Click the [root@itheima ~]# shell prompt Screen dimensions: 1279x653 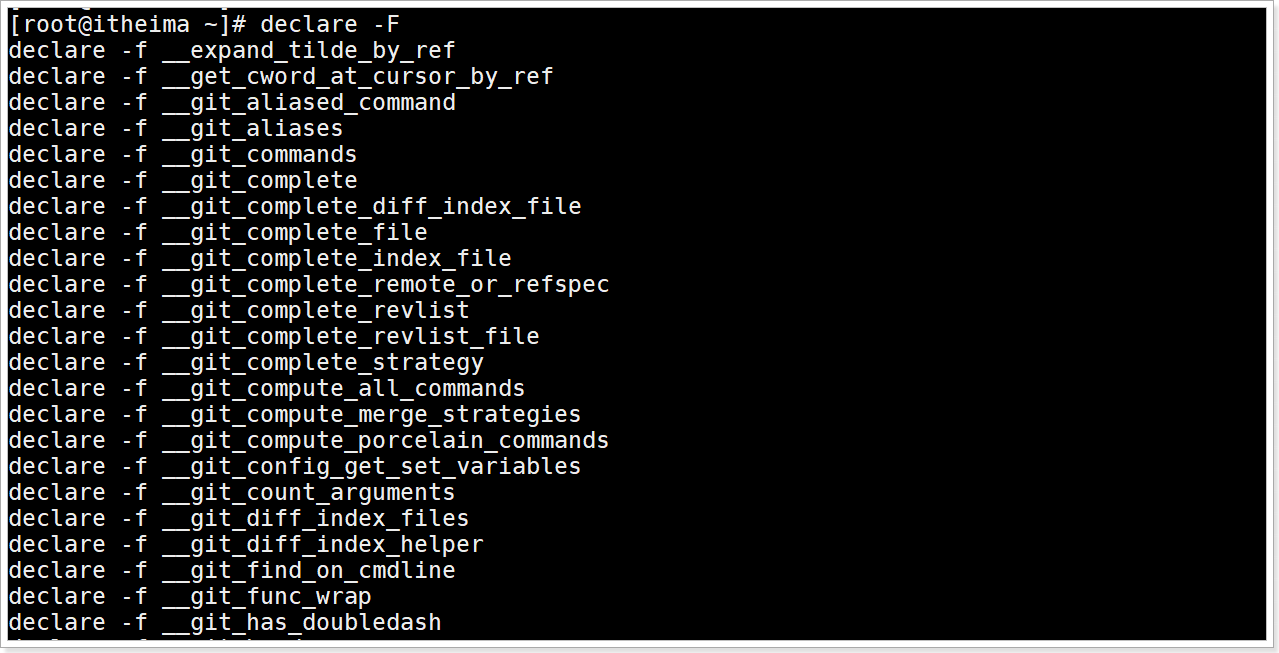127,24
